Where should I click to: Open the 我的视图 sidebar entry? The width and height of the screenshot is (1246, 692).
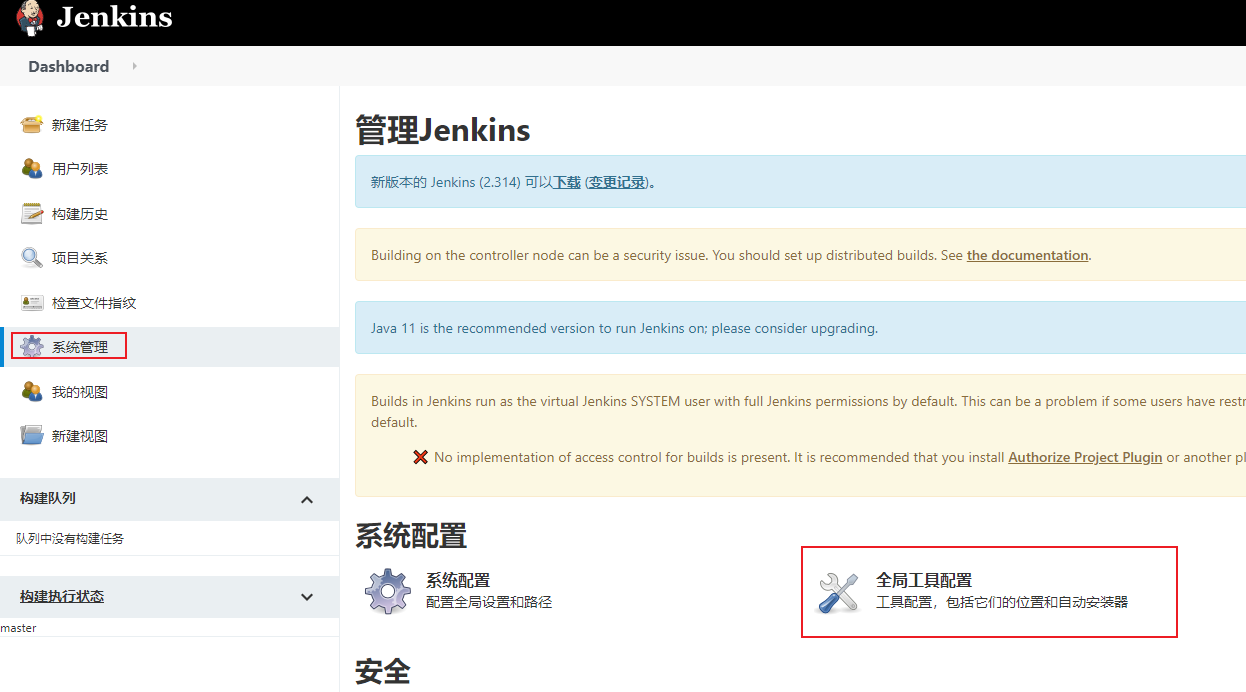coord(80,392)
